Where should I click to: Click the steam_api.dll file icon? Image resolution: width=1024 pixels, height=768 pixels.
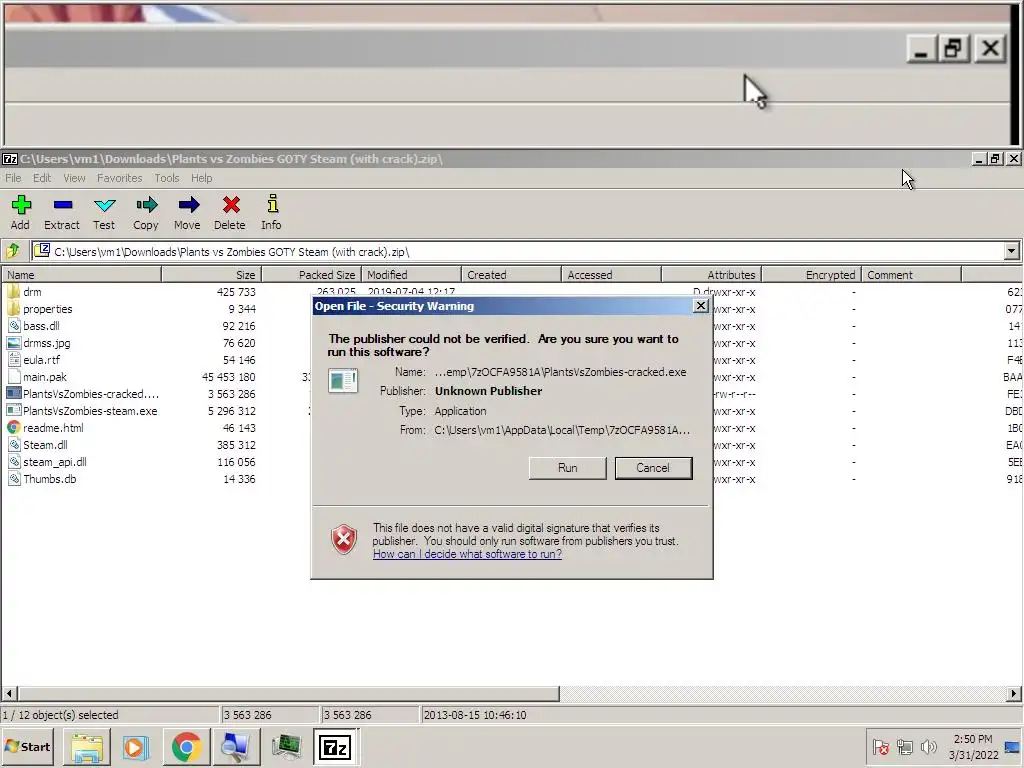(x=14, y=461)
